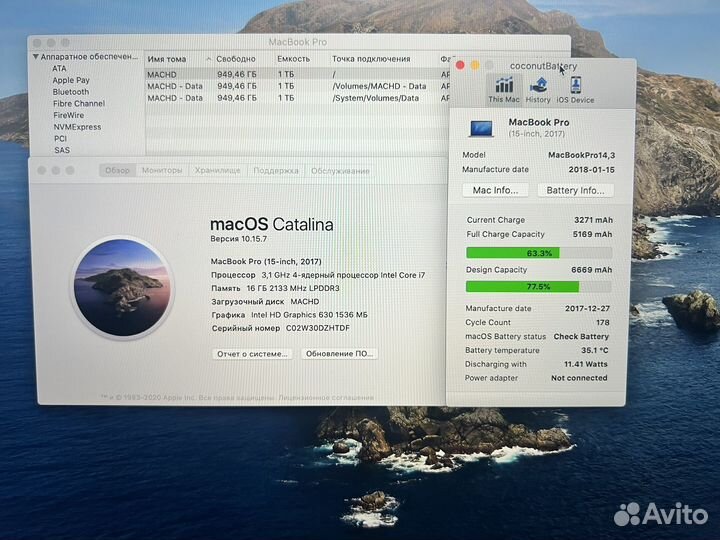Viewport: 720px width, 540px height.
Task: Click the Версия 10.15.7 text
Action: pos(238,239)
